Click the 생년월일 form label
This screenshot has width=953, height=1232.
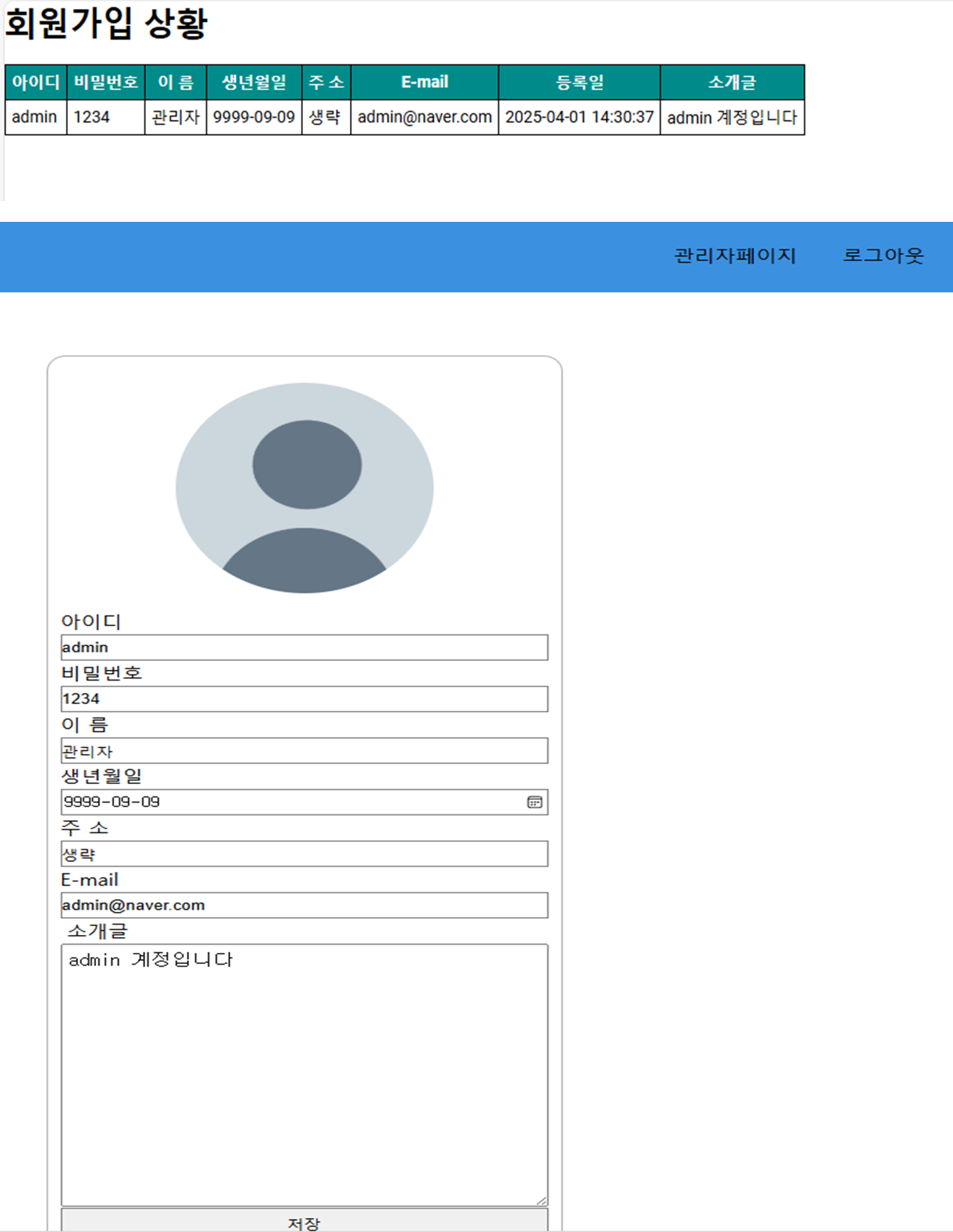(101, 776)
